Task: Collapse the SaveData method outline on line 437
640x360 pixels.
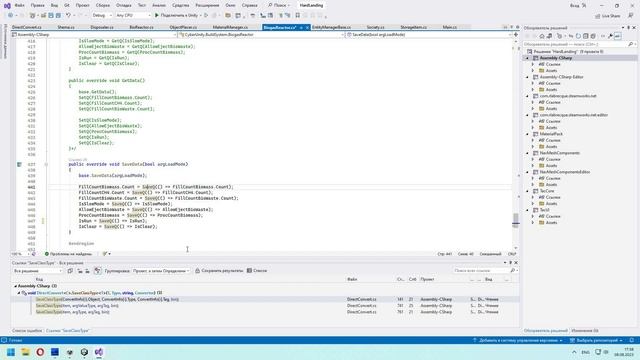Action: (46, 164)
